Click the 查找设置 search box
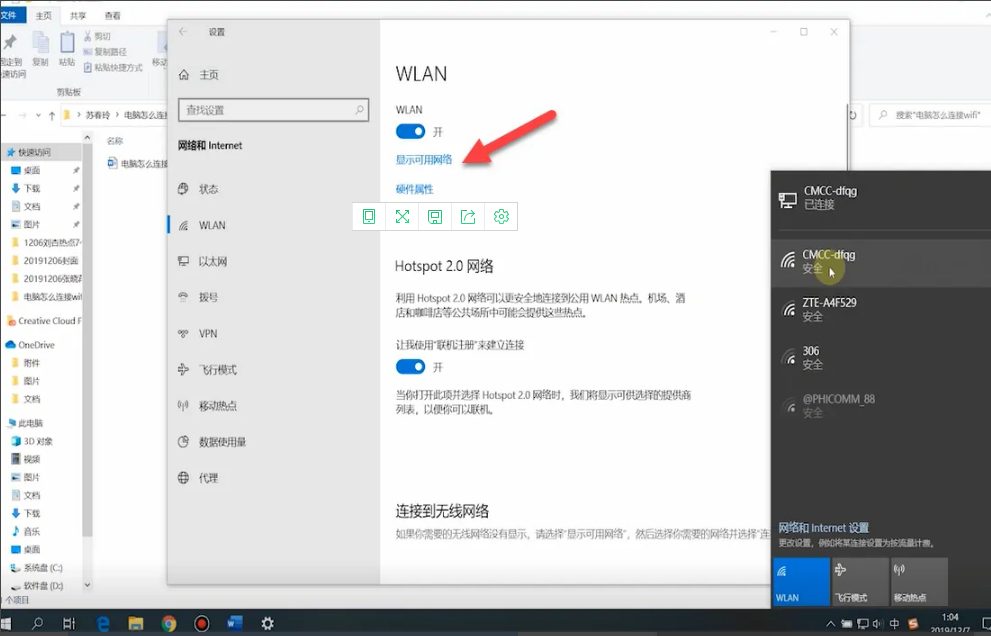The image size is (991, 636). coord(272,110)
